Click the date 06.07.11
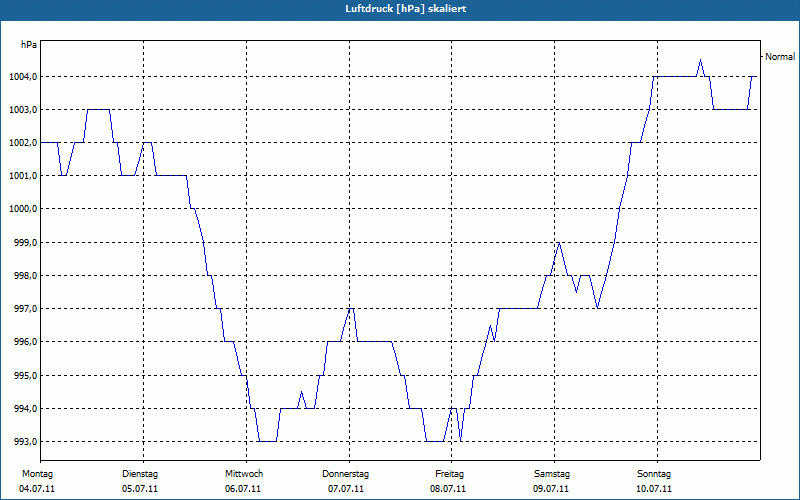The height and width of the screenshot is (500, 800). [243, 489]
